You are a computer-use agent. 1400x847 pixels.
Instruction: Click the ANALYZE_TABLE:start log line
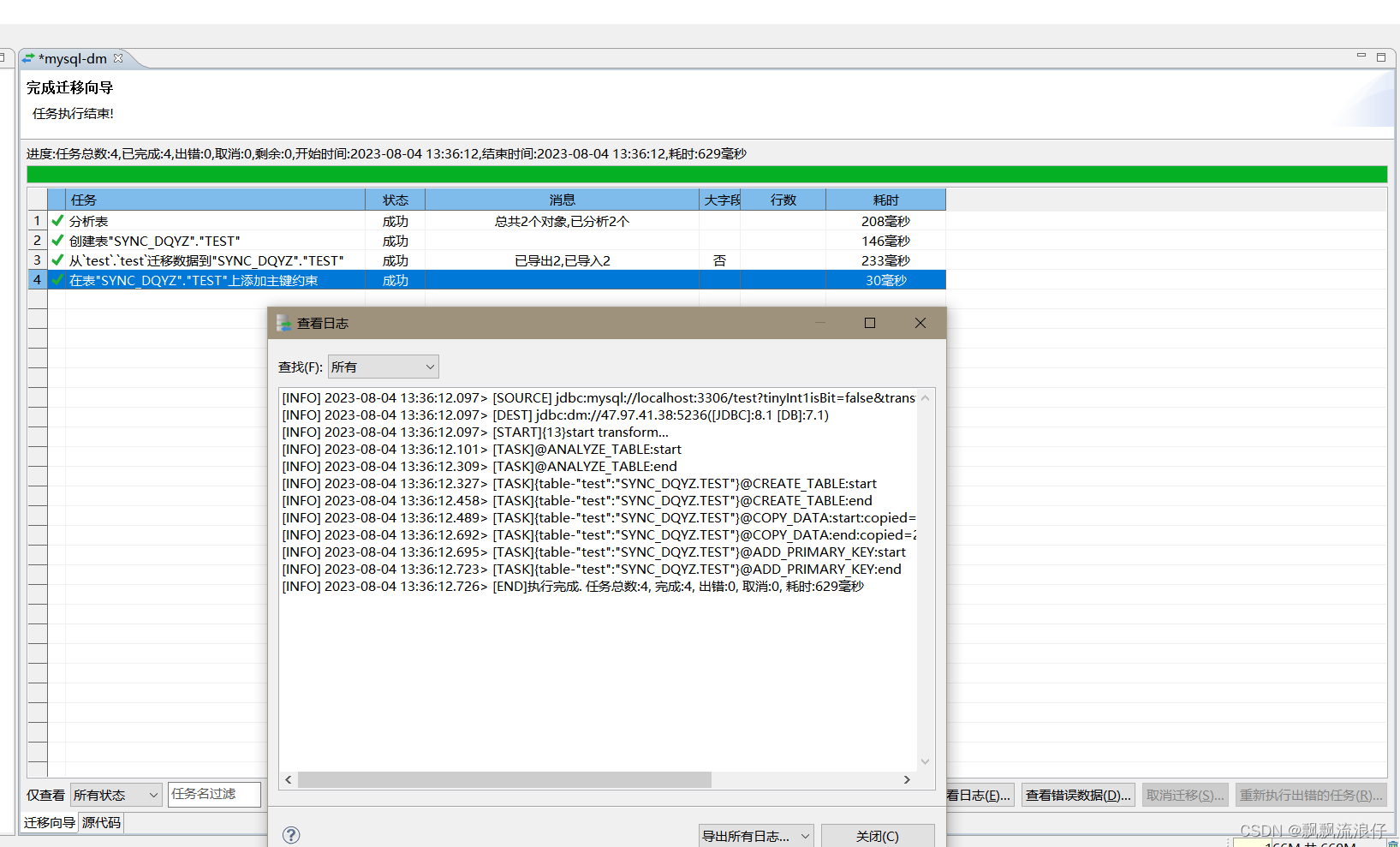(481, 449)
